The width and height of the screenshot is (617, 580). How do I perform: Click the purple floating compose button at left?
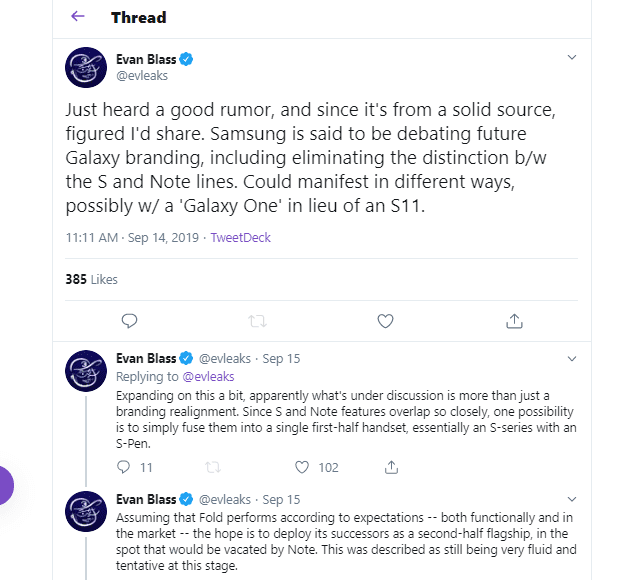click(x=4, y=486)
